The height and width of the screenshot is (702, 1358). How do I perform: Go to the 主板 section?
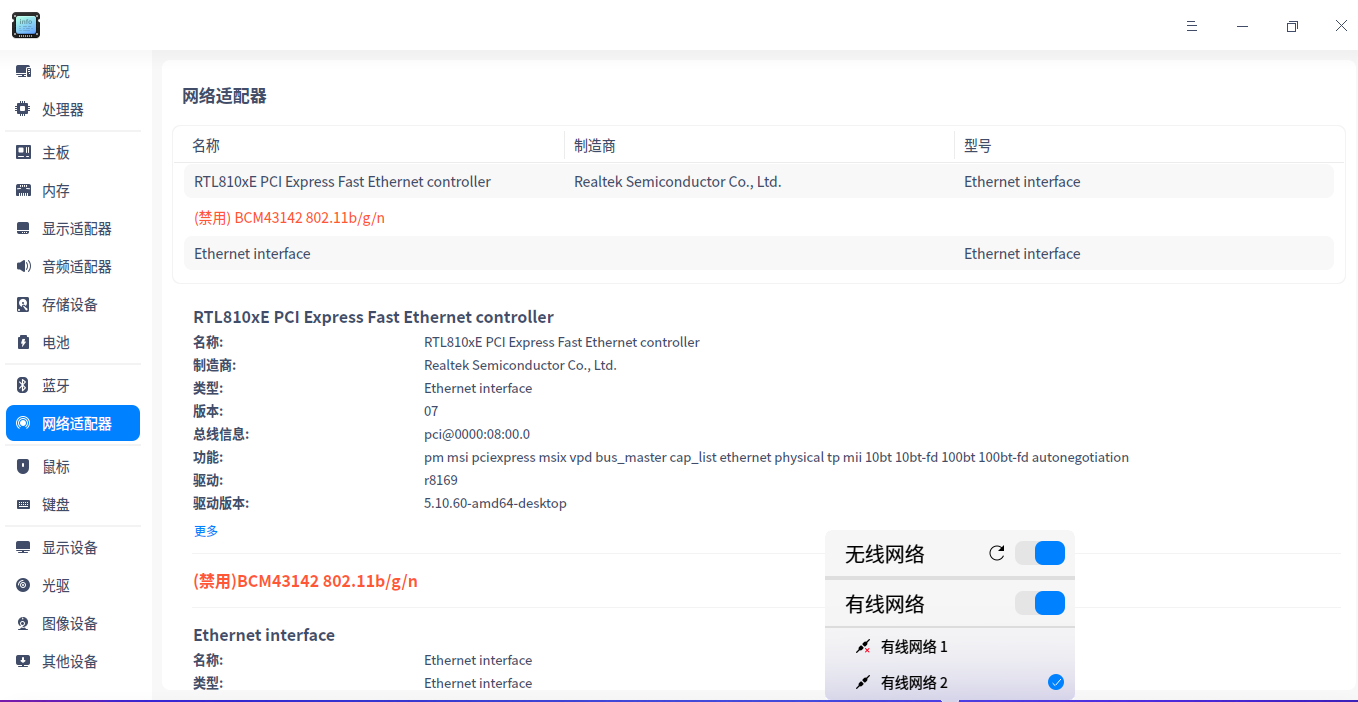click(x=73, y=153)
